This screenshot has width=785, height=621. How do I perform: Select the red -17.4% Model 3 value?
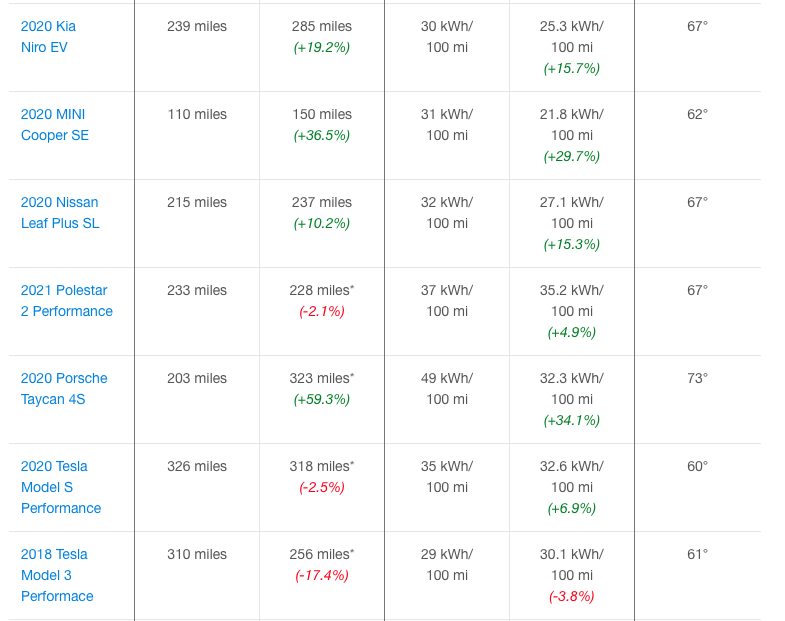(x=322, y=575)
